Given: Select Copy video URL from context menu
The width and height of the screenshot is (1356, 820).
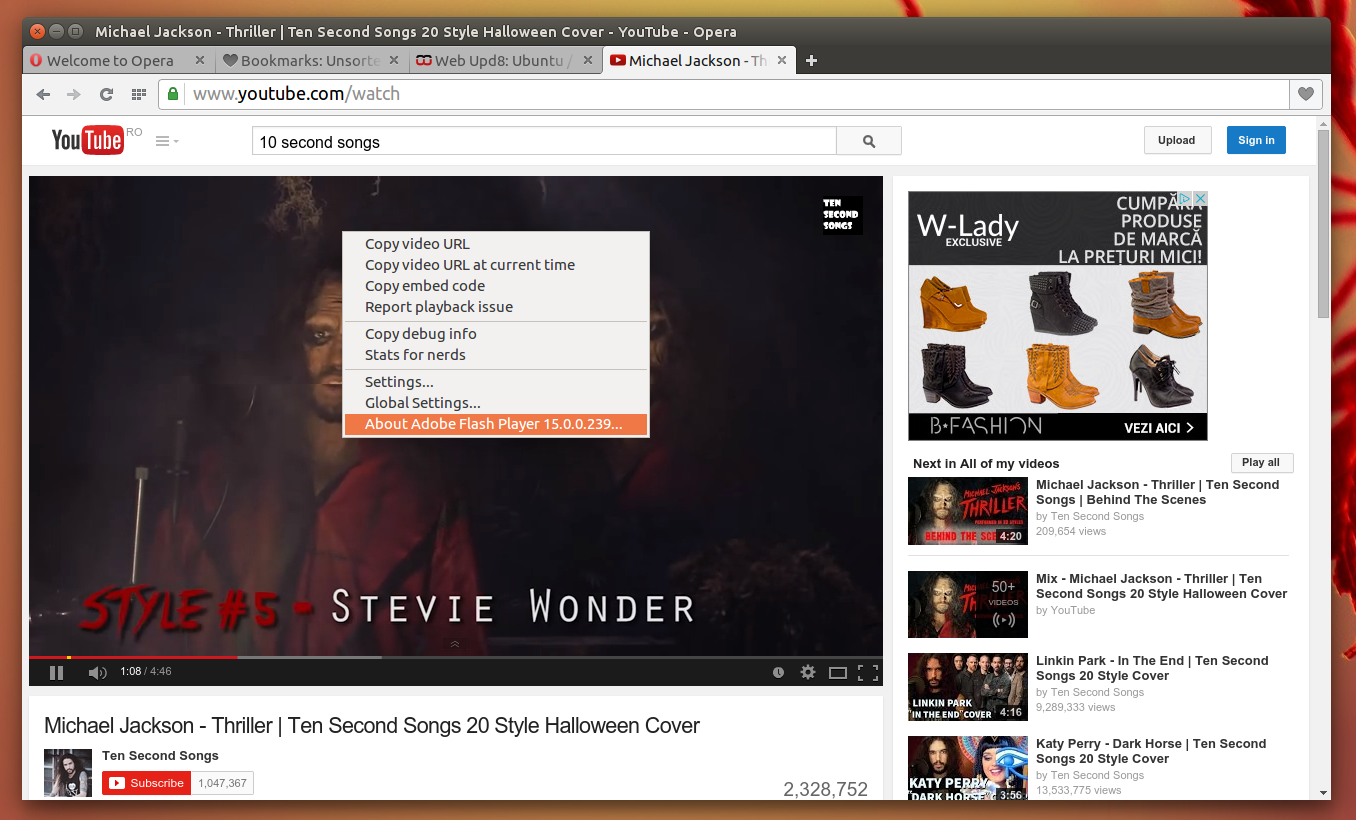Looking at the screenshot, I should (x=496, y=244).
